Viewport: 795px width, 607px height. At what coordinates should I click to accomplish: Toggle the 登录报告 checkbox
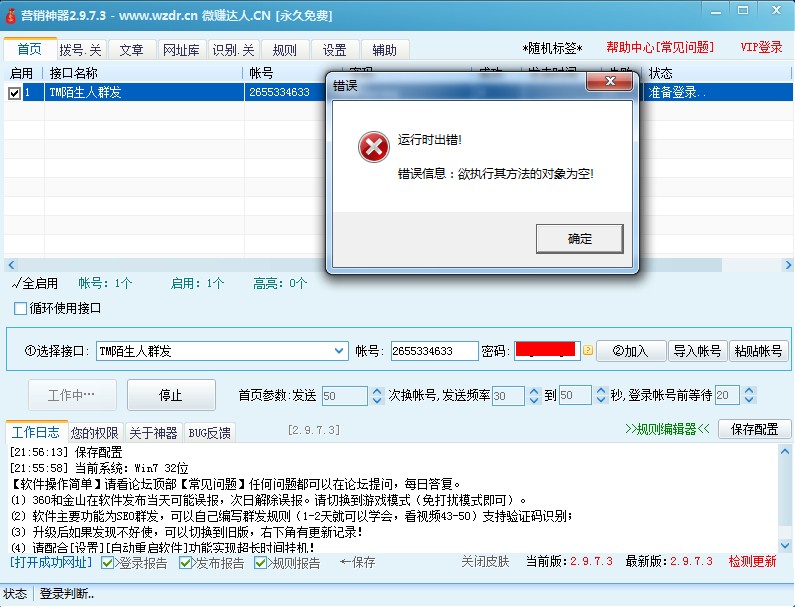(110, 562)
